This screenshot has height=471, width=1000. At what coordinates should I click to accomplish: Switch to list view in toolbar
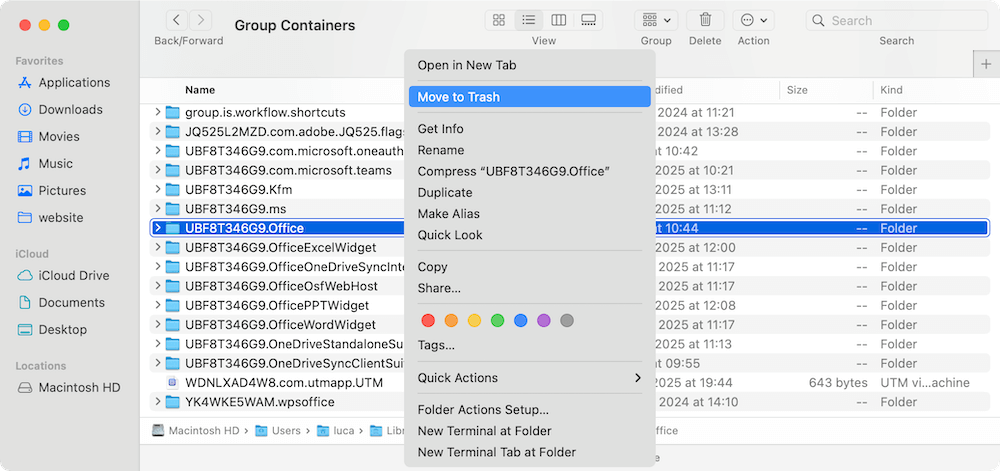[x=528, y=20]
